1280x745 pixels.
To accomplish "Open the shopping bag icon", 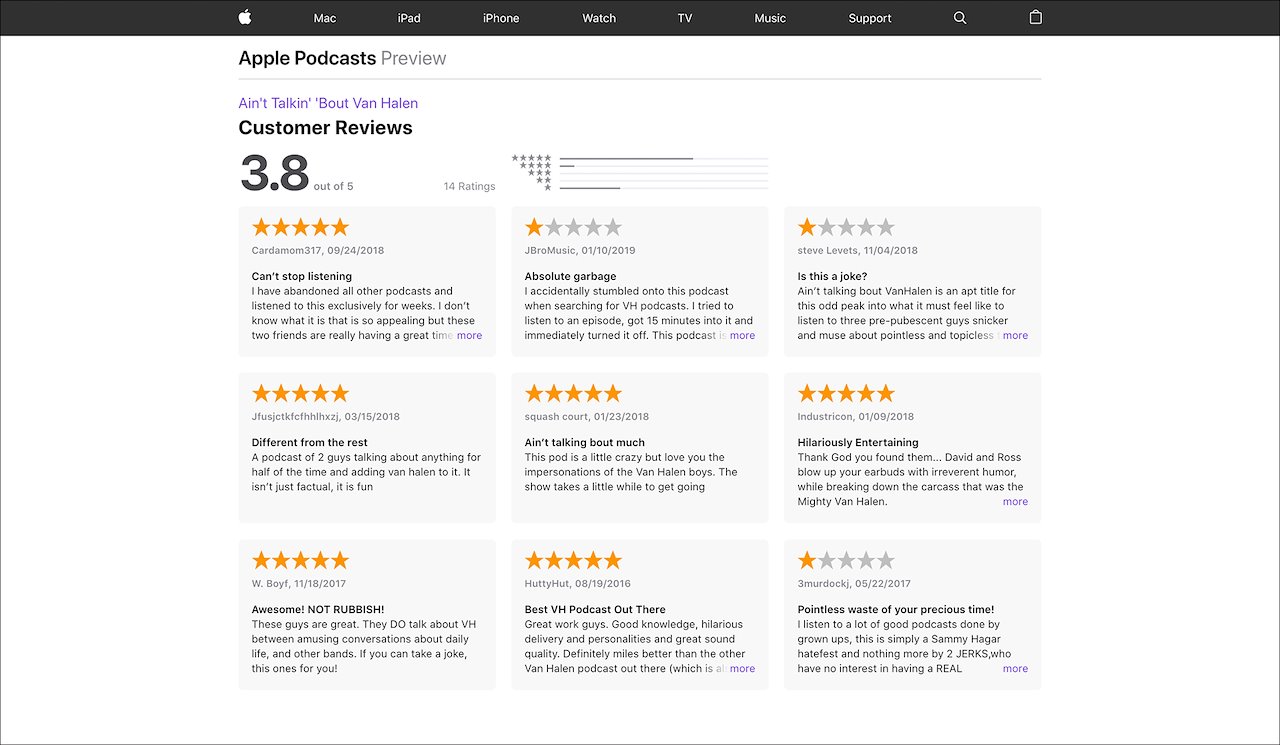I will tap(1035, 17).
